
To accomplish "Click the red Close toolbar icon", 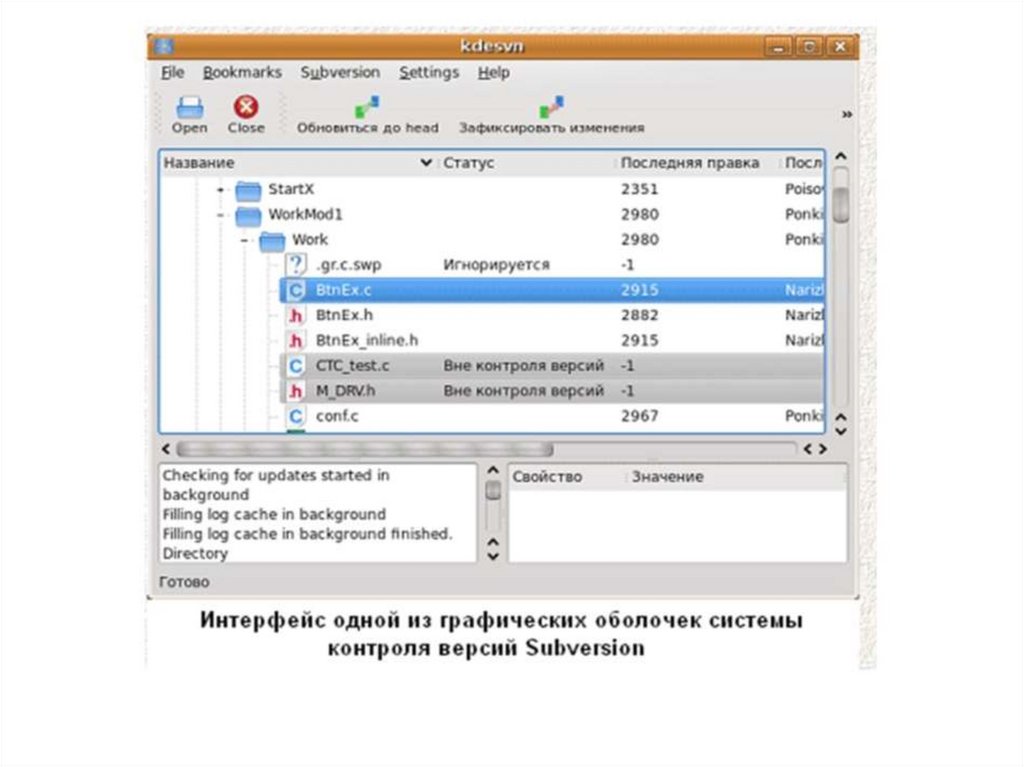I will 246,107.
